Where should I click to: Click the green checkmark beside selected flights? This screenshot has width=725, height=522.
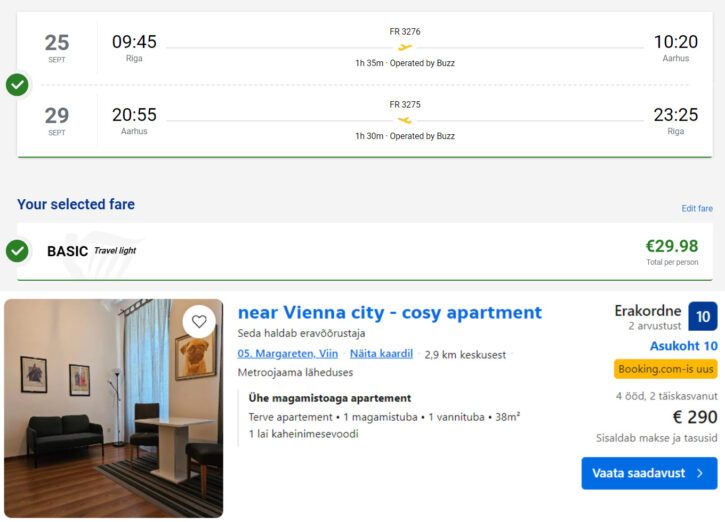[17, 85]
